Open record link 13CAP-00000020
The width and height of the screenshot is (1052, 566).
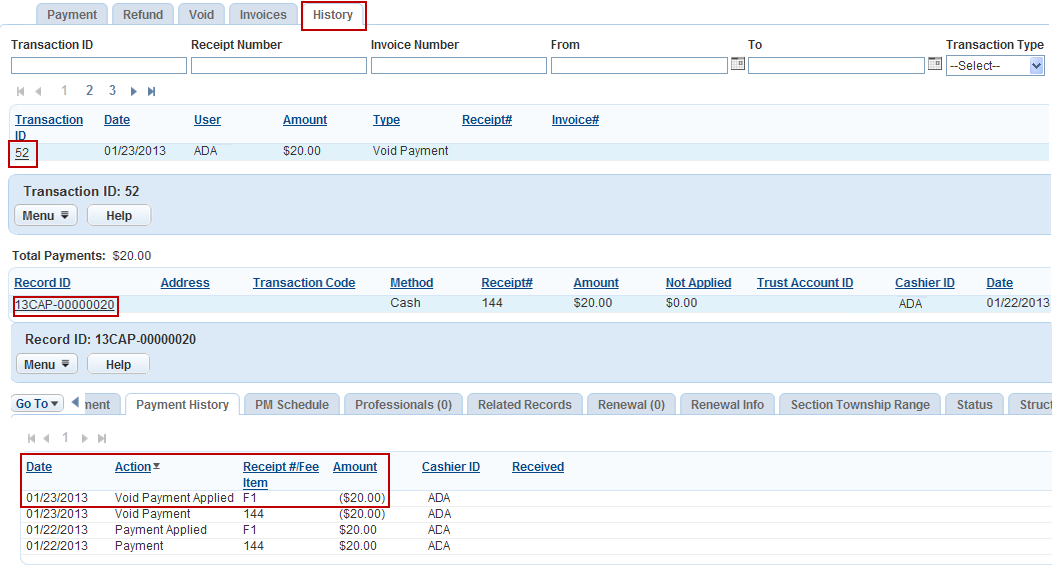65,304
